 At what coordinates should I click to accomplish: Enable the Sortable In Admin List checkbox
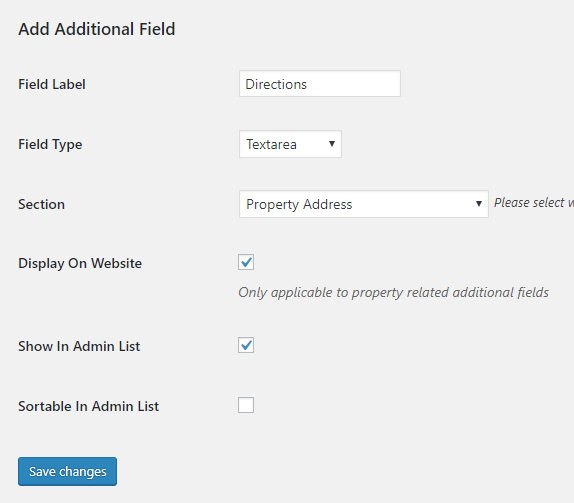pos(246,405)
